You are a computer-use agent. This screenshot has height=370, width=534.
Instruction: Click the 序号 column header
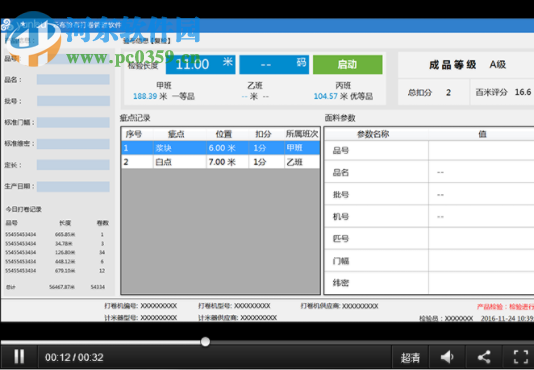134,134
